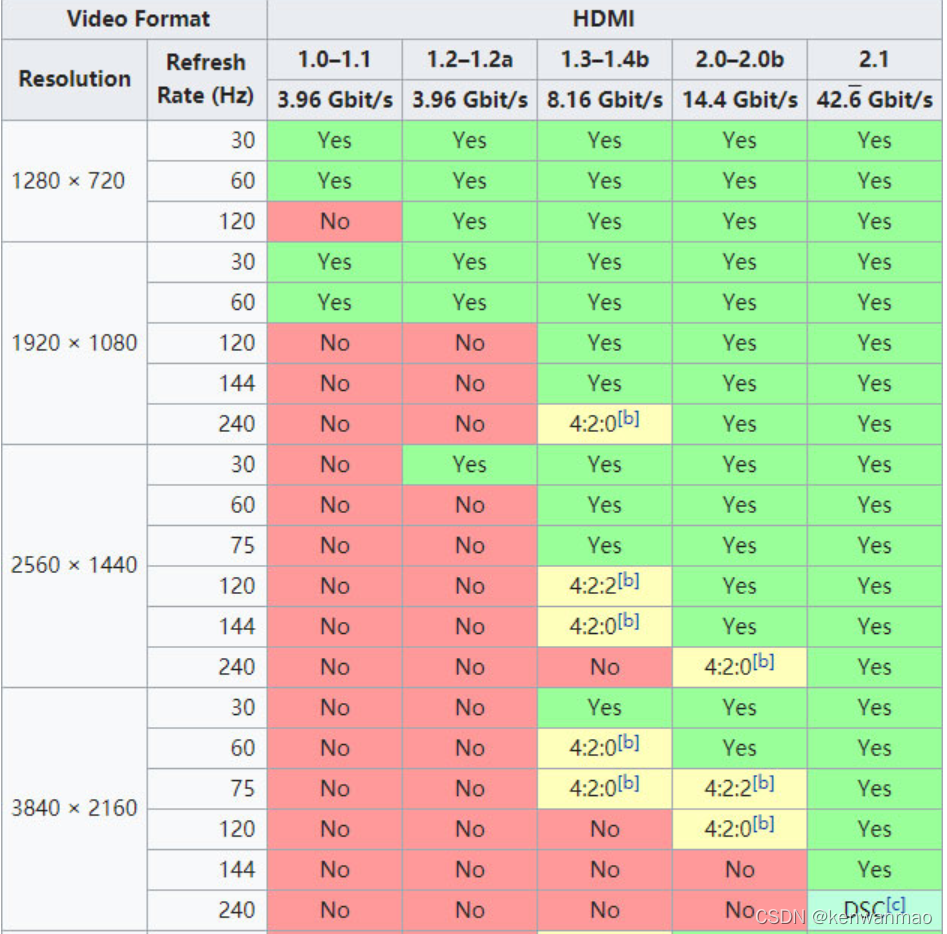Open the [b] footnote at 2560×1440 120 Hz 4:2:2
This screenshot has width=947, height=934.
pyautogui.click(x=628, y=580)
